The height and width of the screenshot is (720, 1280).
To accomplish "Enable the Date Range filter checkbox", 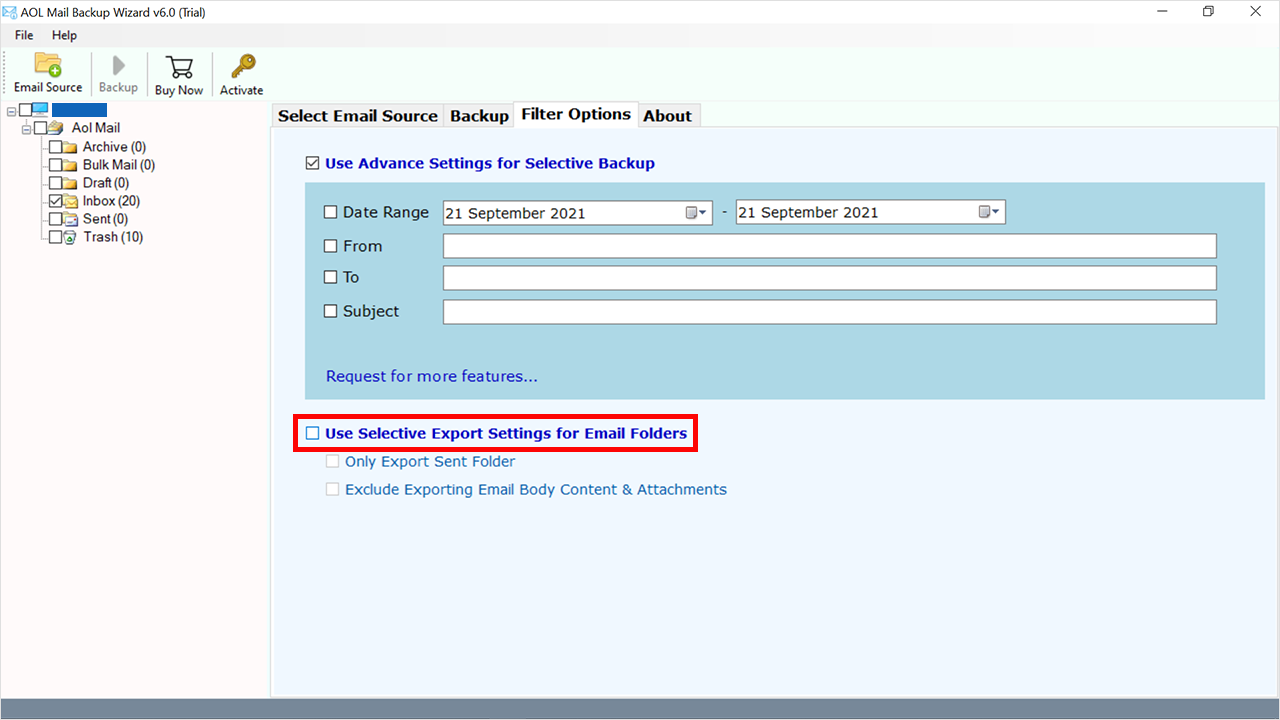I will 331,212.
